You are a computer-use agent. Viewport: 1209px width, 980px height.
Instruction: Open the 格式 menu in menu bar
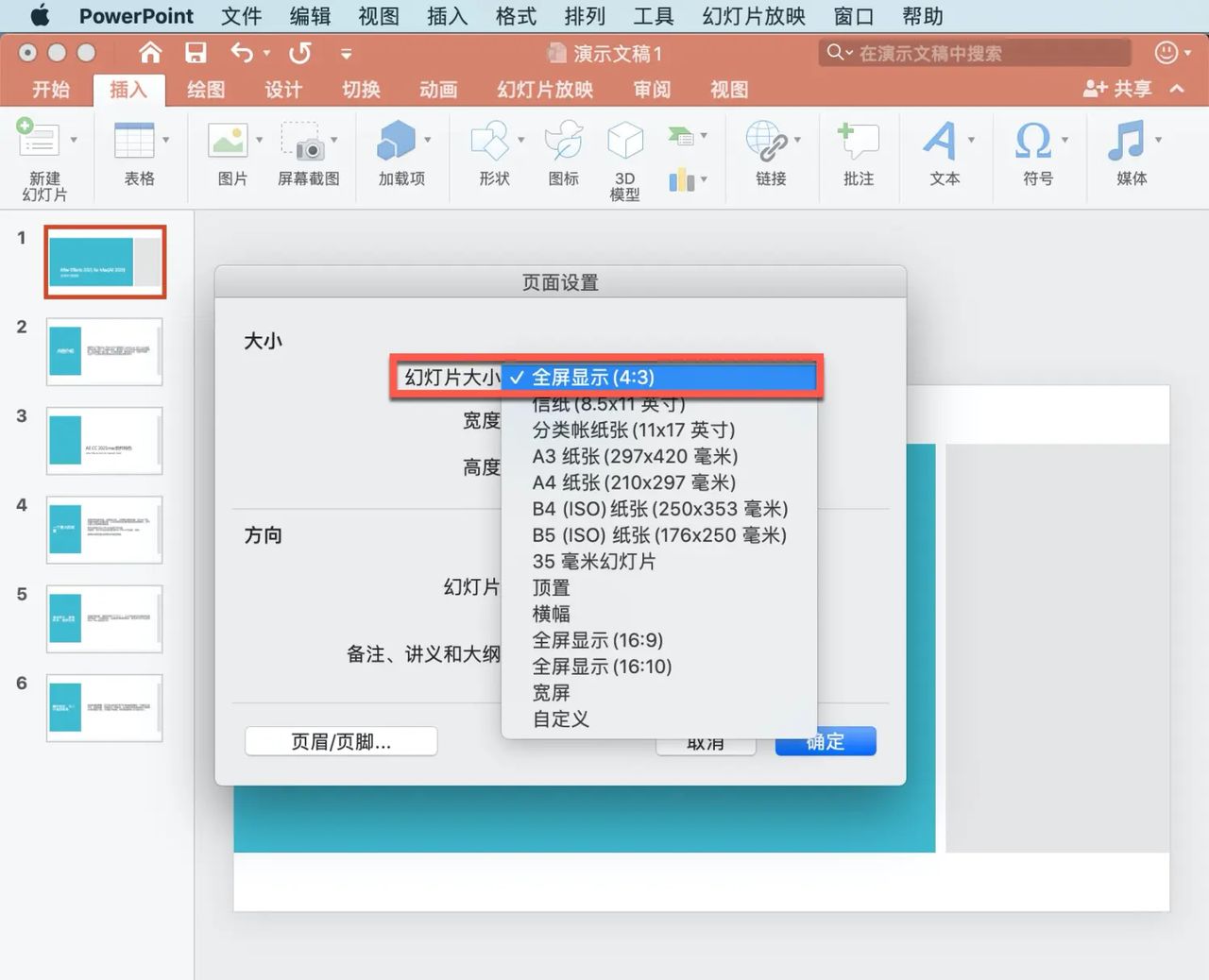click(516, 16)
